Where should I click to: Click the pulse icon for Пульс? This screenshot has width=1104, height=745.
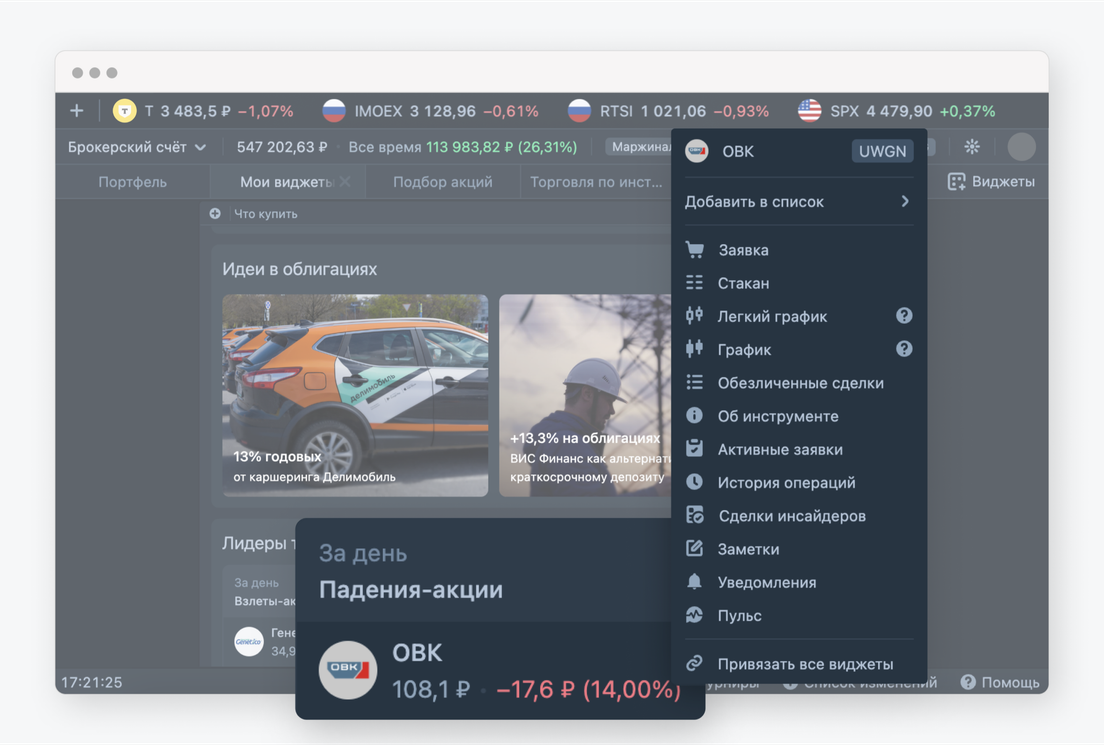694,615
